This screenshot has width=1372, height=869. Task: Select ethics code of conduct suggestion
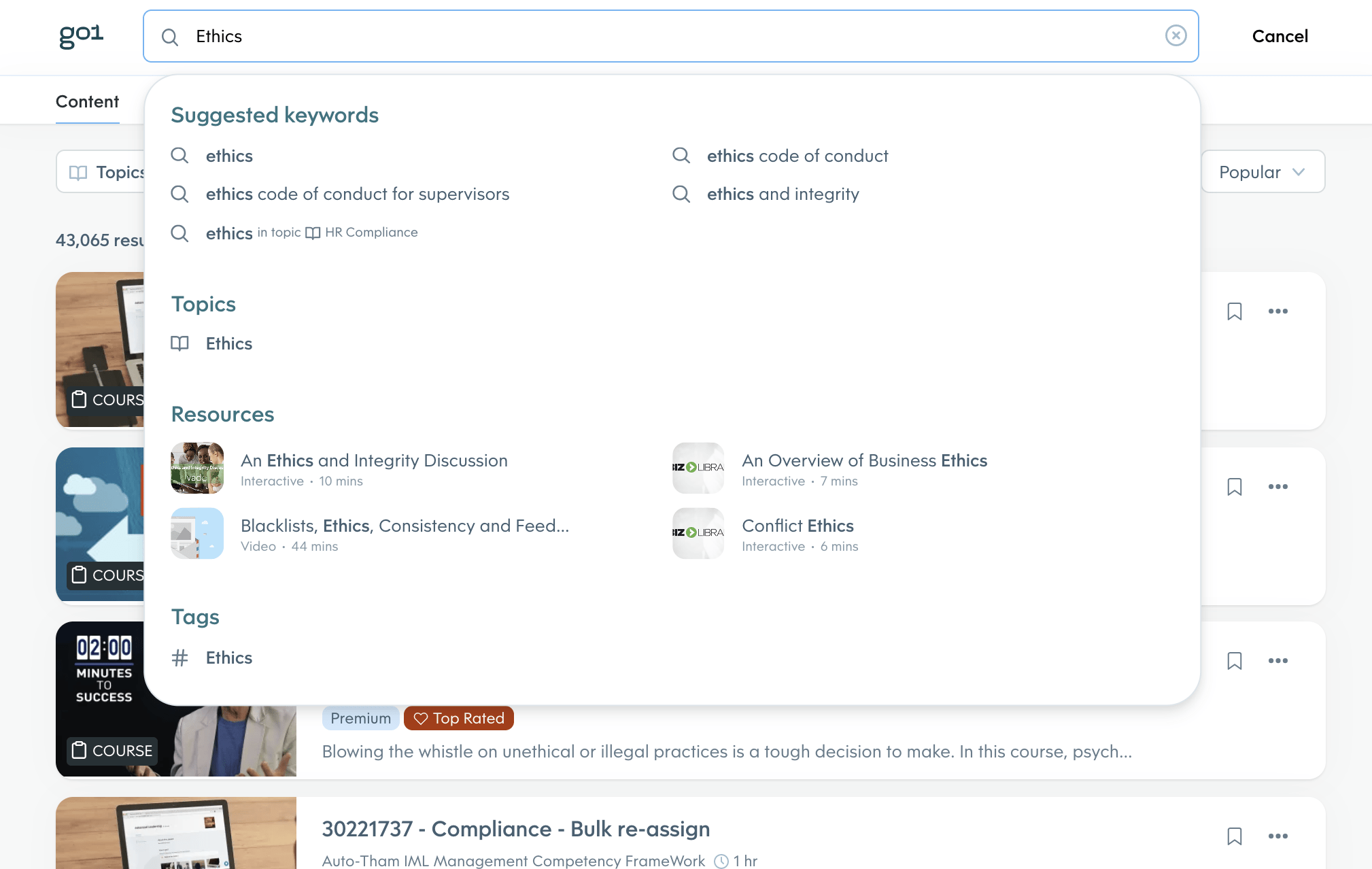pyautogui.click(x=797, y=155)
